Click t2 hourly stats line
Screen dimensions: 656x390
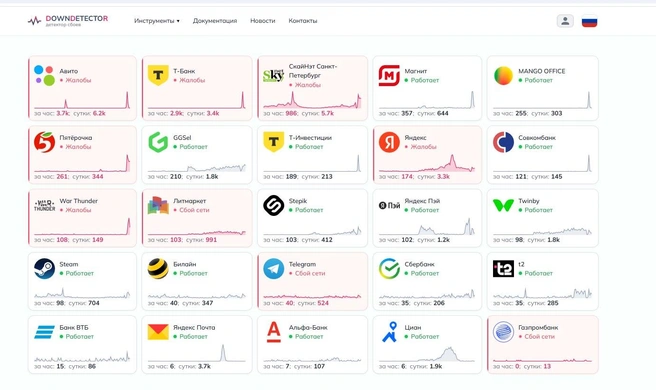525,303
